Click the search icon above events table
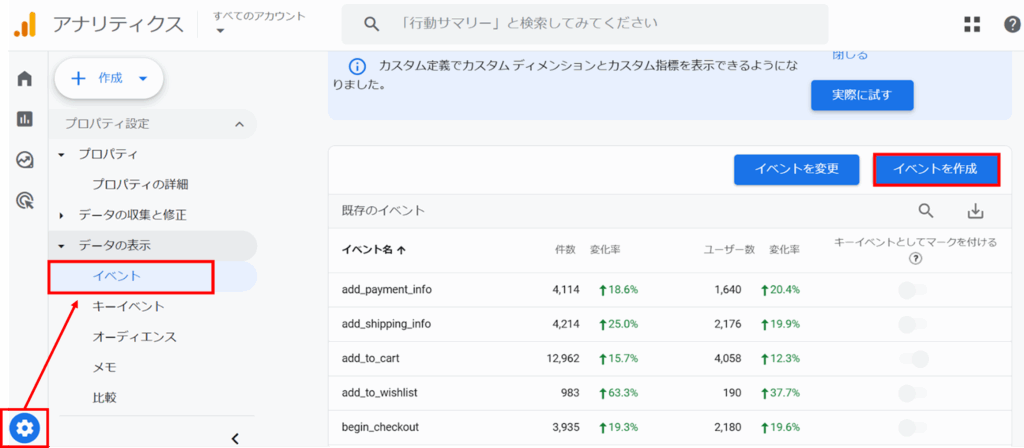Viewport: 1024px width, 448px height. [926, 211]
